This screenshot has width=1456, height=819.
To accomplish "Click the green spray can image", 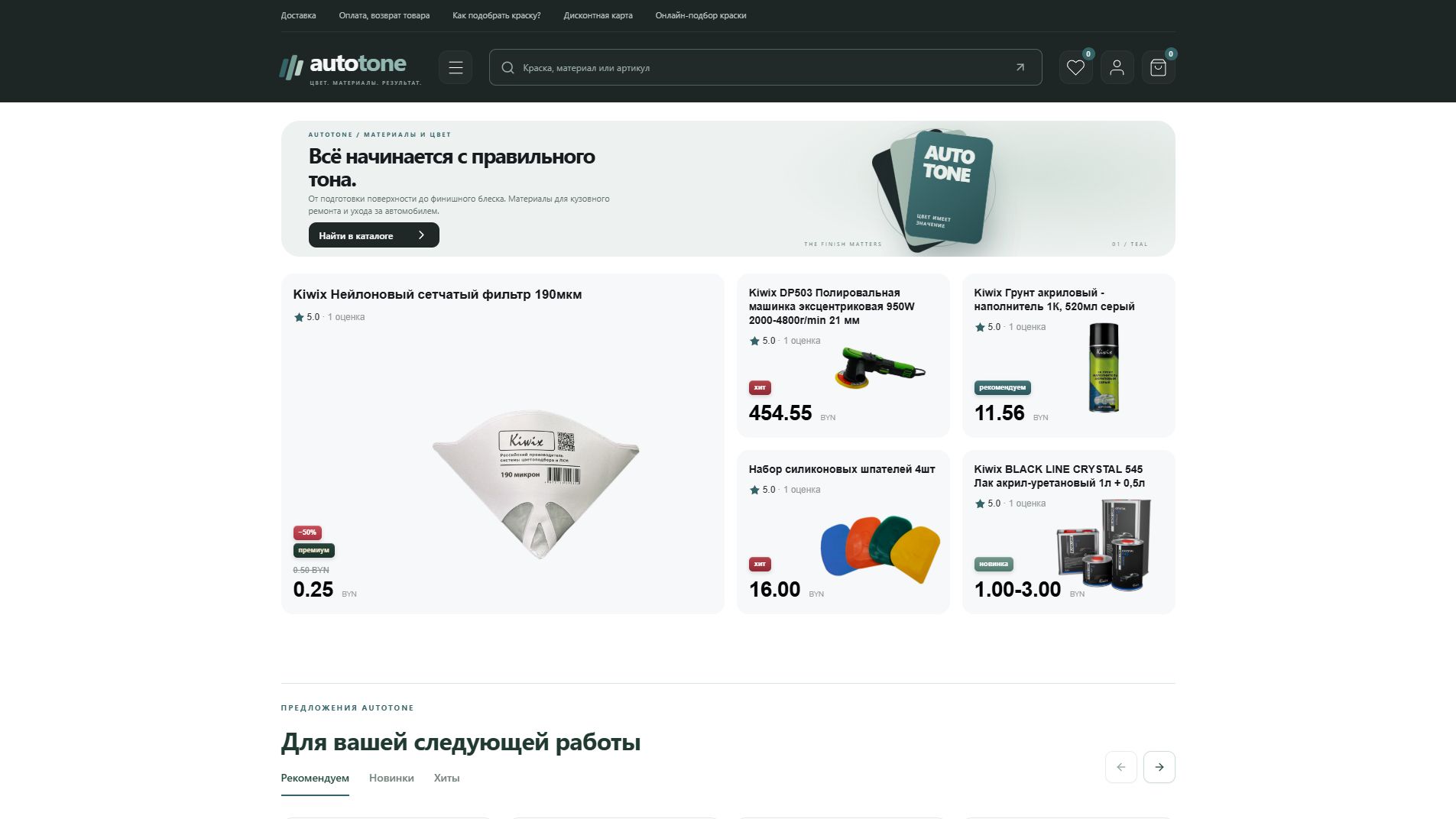I will (1104, 367).
